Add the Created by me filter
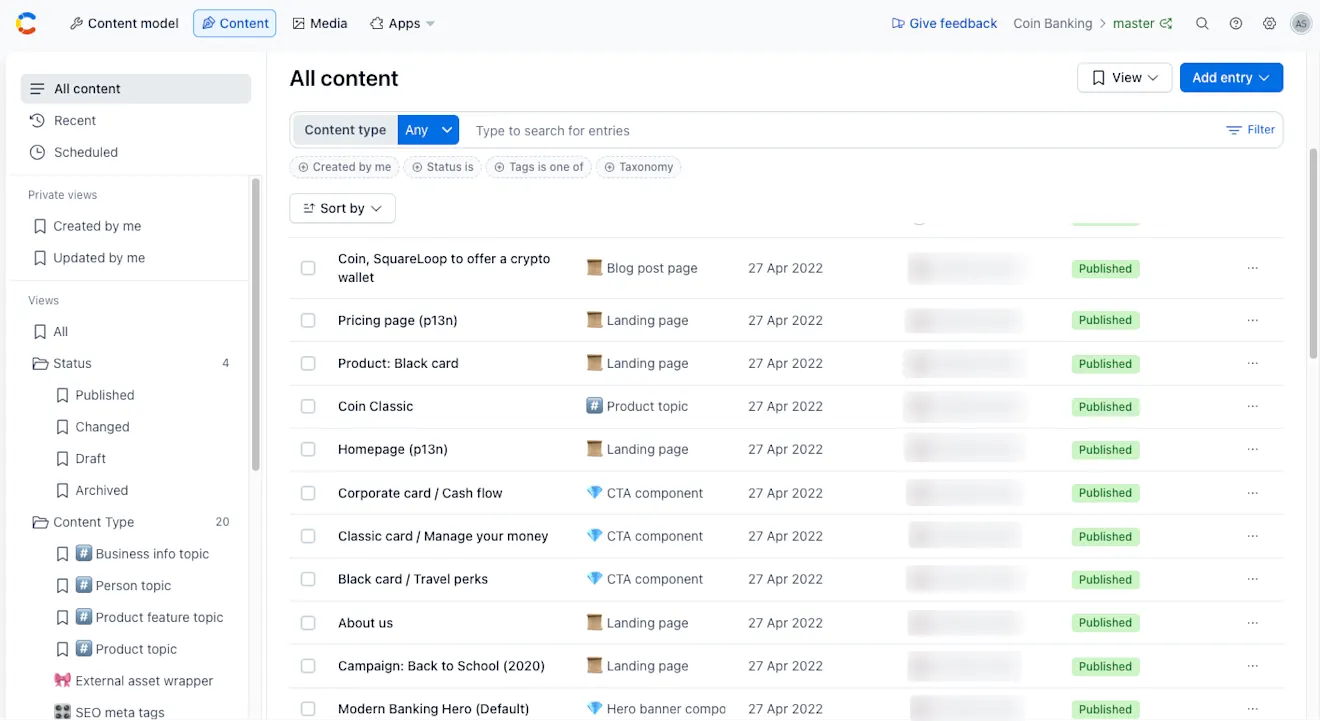The width and height of the screenshot is (1320, 721). [x=344, y=167]
